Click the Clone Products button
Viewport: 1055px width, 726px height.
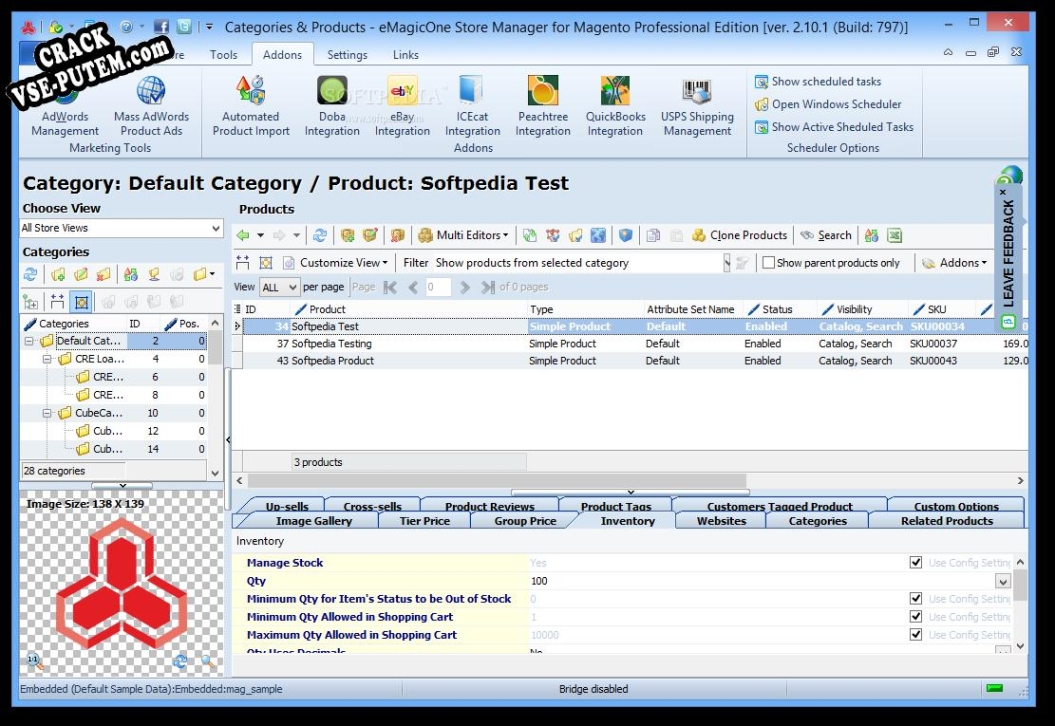[x=739, y=236]
